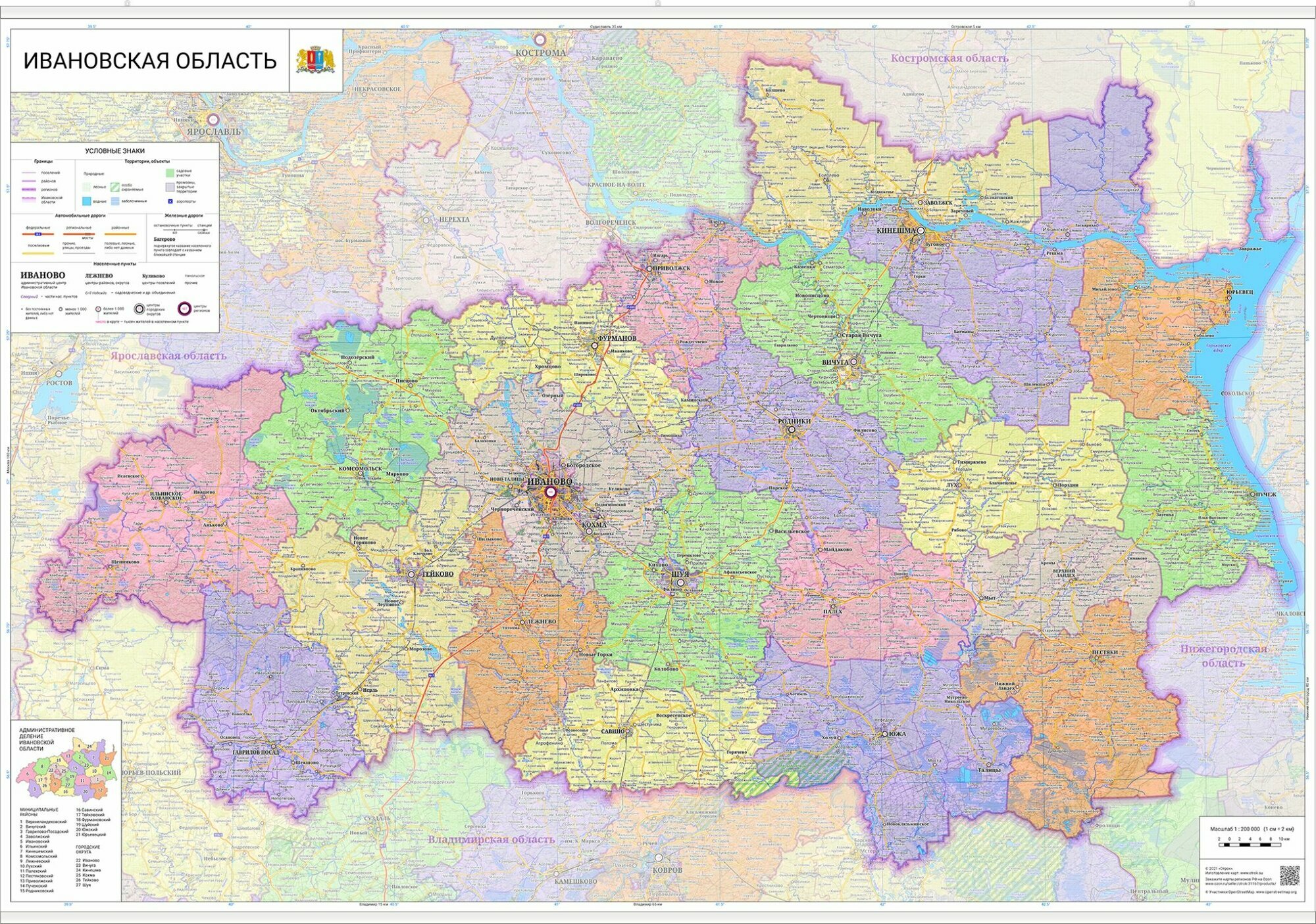Image resolution: width=1316 pixels, height=924 pixels.
Task: Click the Ivanovo Oblast coat of arms
Action: [316, 61]
